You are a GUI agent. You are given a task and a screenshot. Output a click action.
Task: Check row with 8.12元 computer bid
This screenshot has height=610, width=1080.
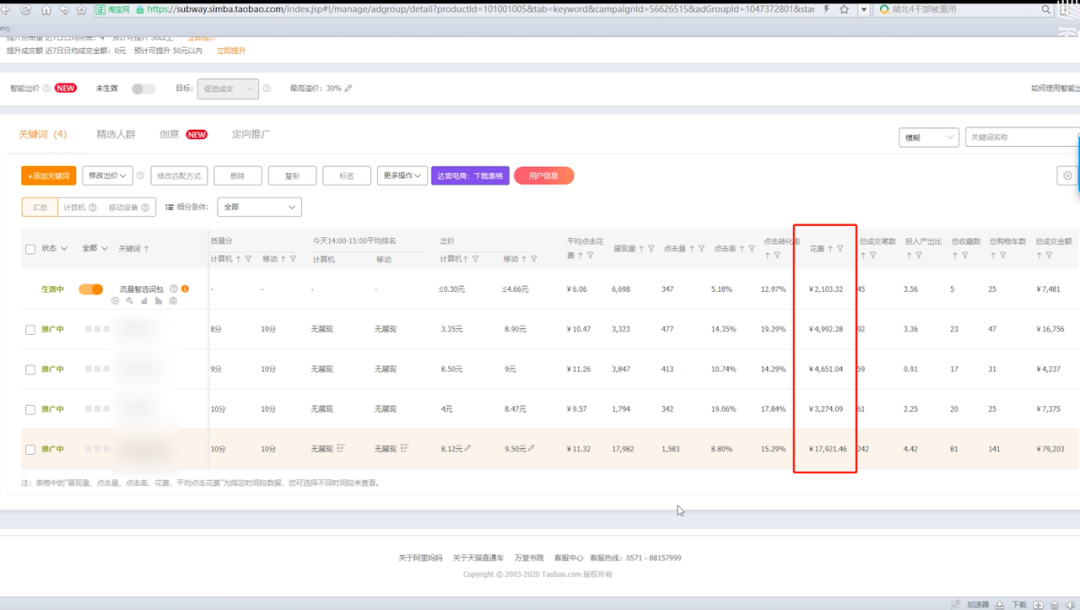30,450
